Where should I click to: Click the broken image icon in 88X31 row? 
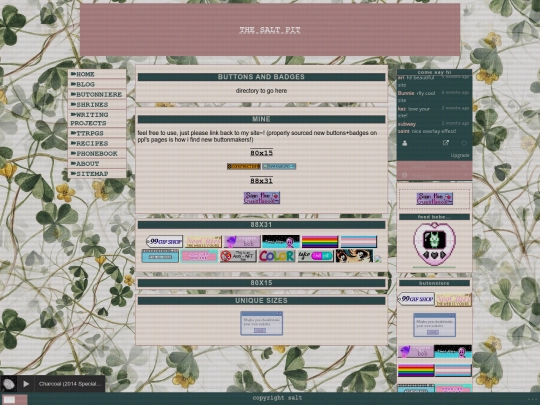click(378, 259)
